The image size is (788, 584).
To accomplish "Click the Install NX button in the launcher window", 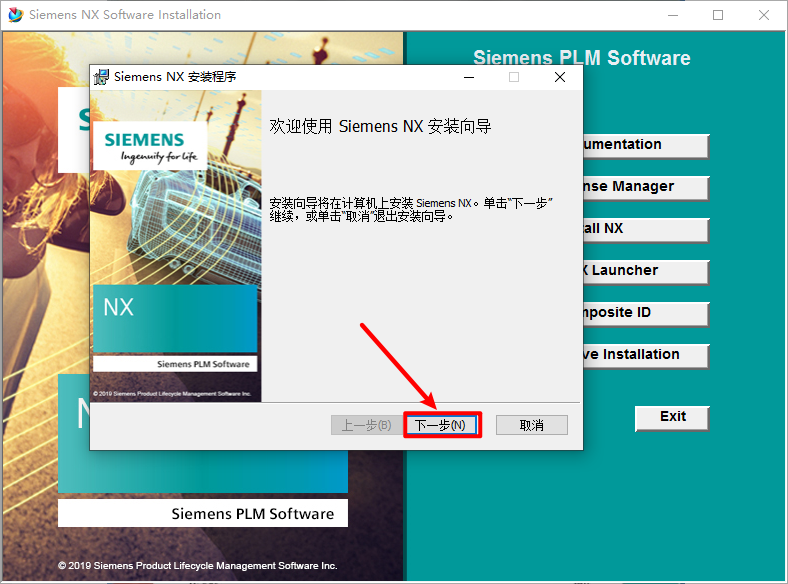I will [x=646, y=230].
